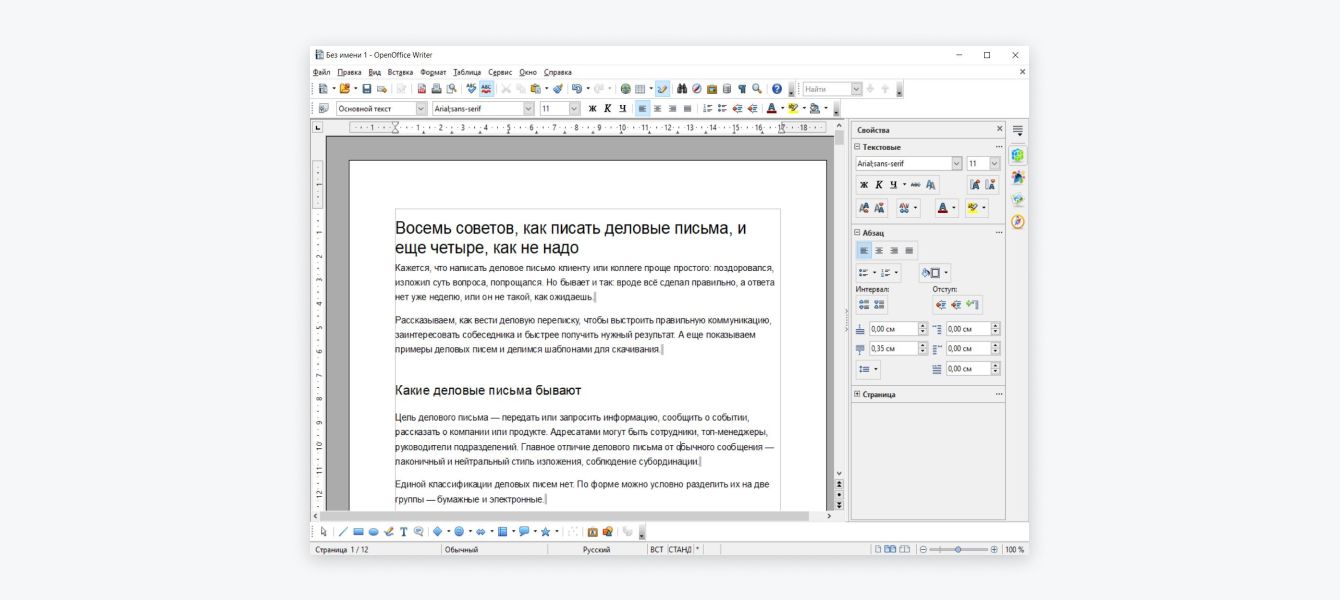1340x600 pixels.
Task: Switch to book view in the status bar
Action: (x=906, y=550)
